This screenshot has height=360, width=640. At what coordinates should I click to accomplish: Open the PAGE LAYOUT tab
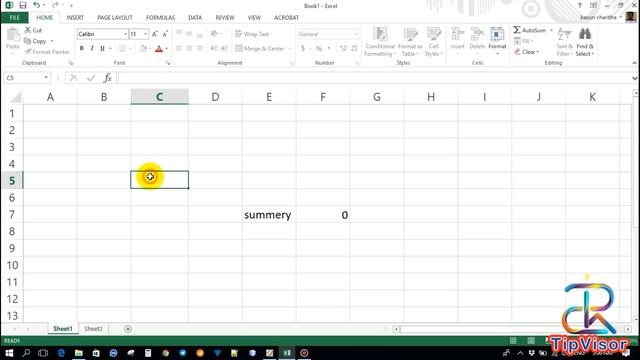click(x=115, y=18)
